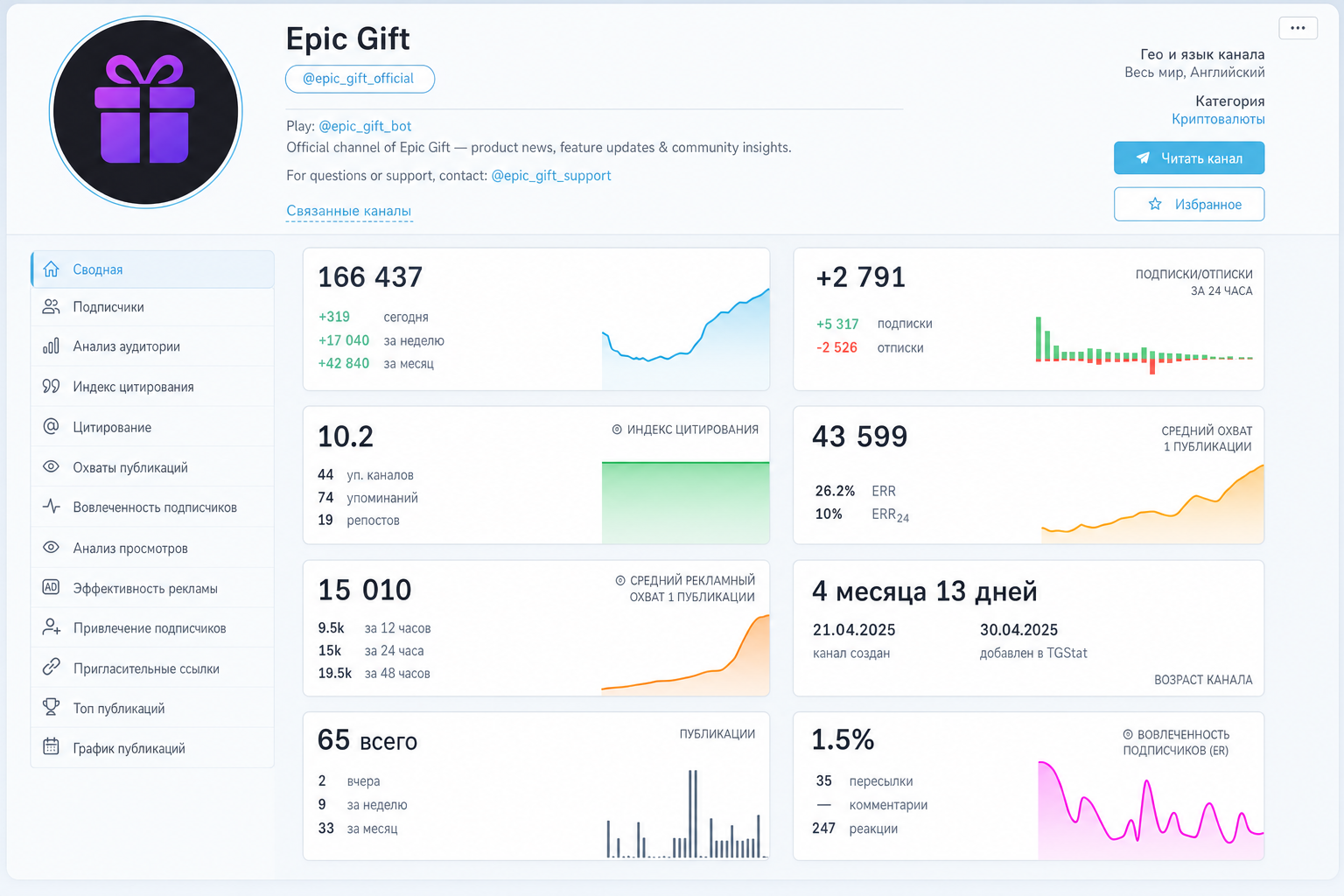
Task: Go to Вовлеченность подписчиков section
Action: point(152,507)
